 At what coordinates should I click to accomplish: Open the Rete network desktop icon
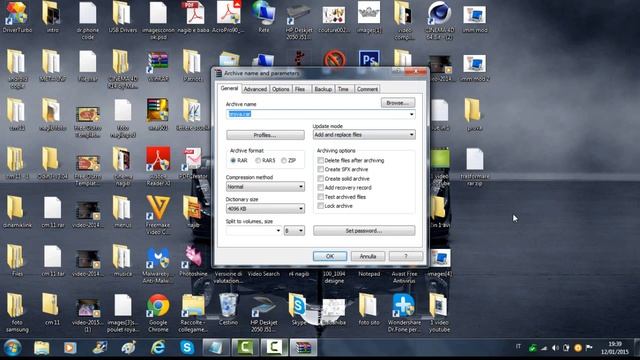coord(263,16)
